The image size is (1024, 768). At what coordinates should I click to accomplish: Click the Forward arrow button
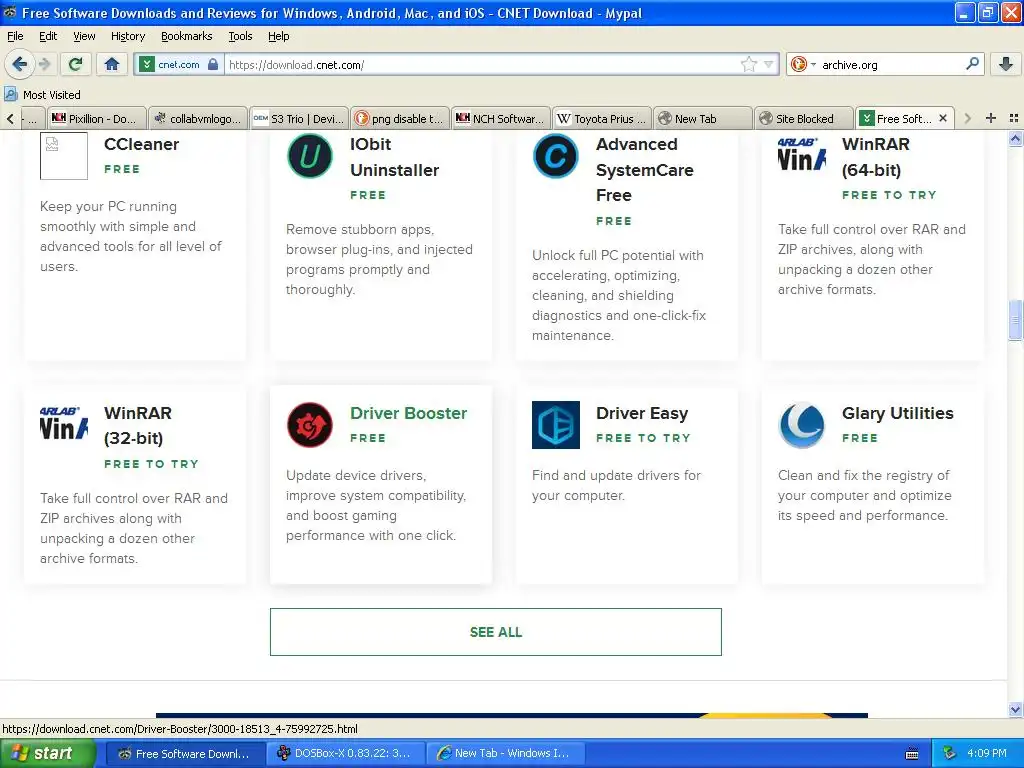tap(44, 64)
